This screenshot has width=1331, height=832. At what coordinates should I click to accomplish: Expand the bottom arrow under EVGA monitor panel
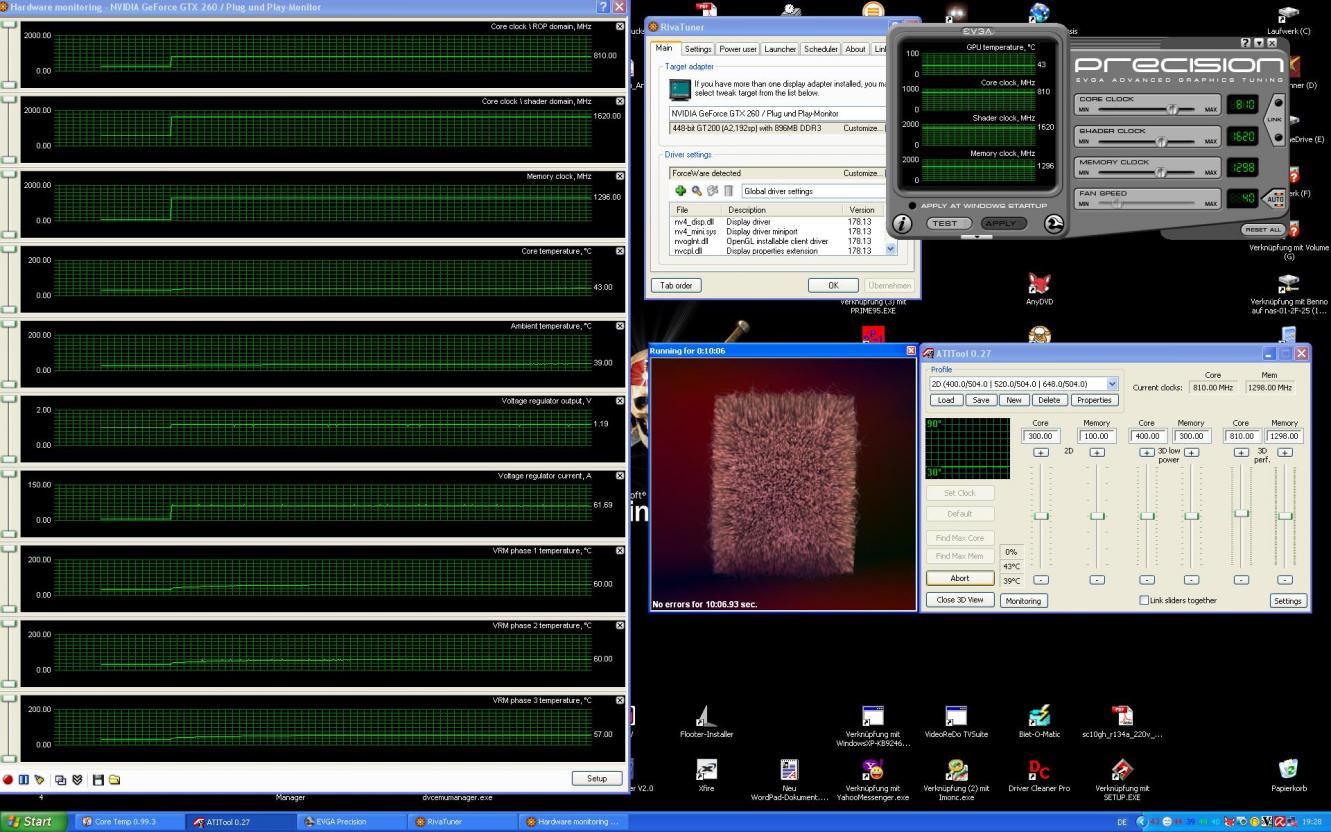(976, 237)
